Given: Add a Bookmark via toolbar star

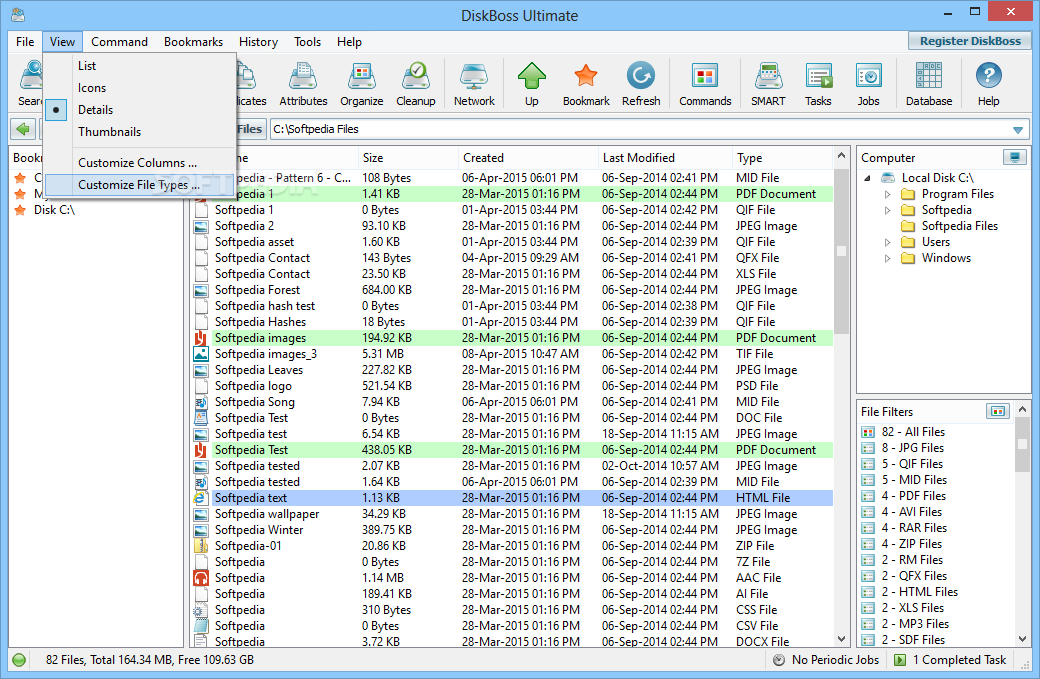Looking at the screenshot, I should (586, 84).
